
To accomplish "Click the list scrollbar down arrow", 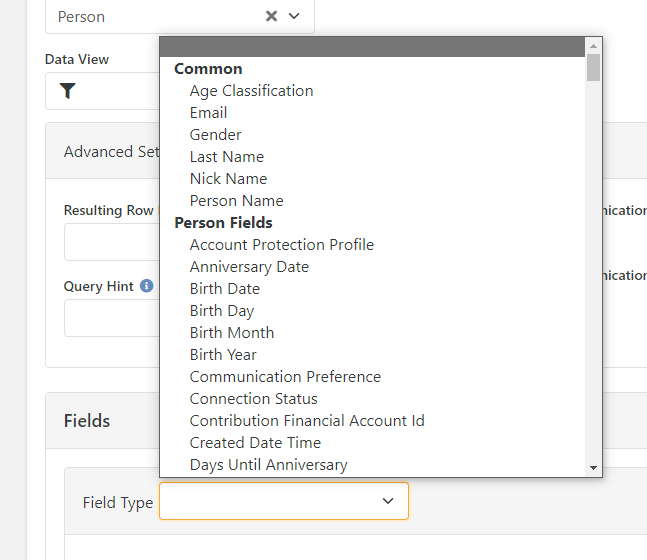I will pos(593,468).
